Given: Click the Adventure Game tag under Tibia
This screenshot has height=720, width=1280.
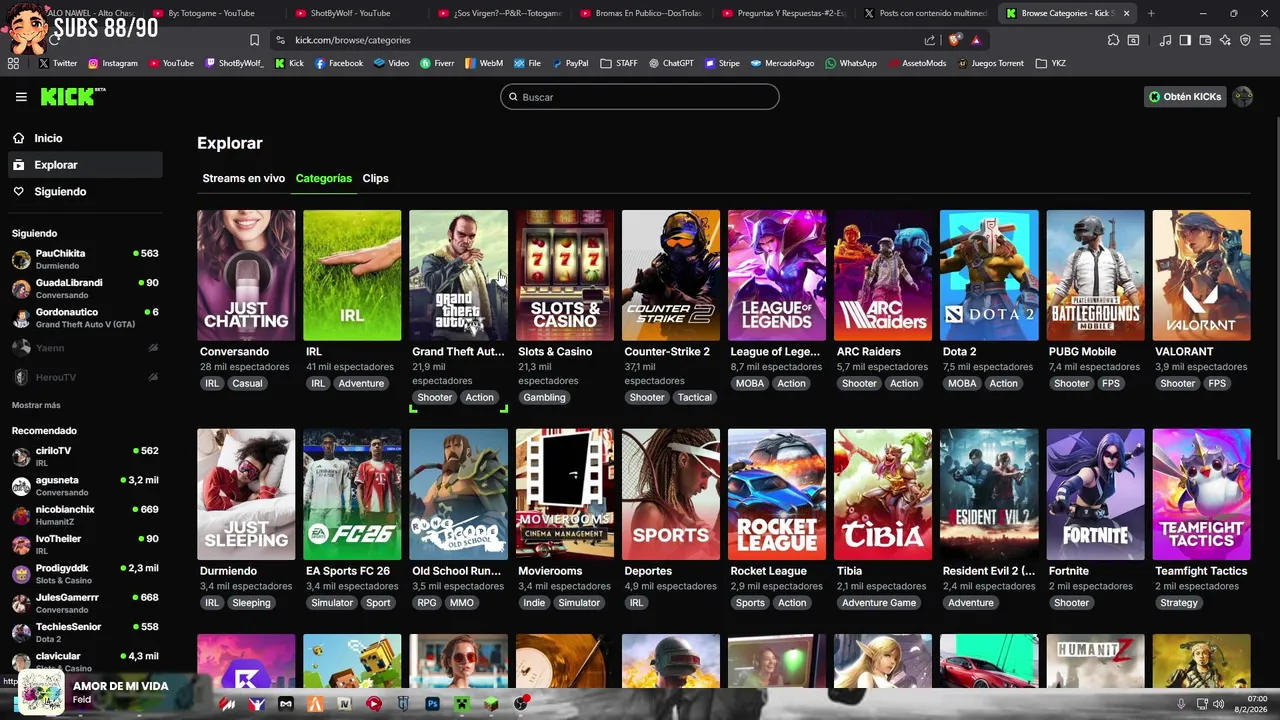Looking at the screenshot, I should click(x=879, y=603).
